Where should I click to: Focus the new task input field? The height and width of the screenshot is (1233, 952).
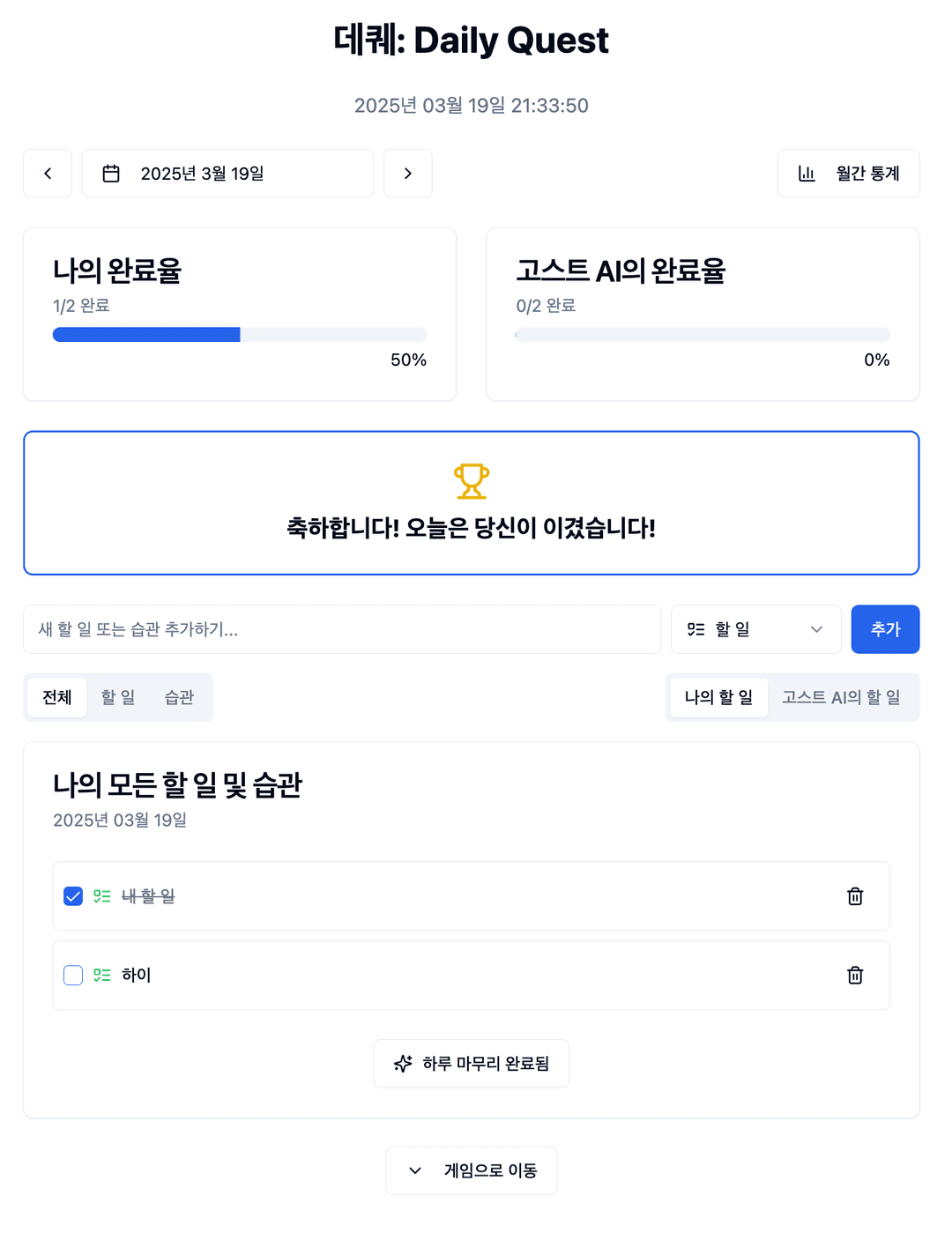(342, 629)
